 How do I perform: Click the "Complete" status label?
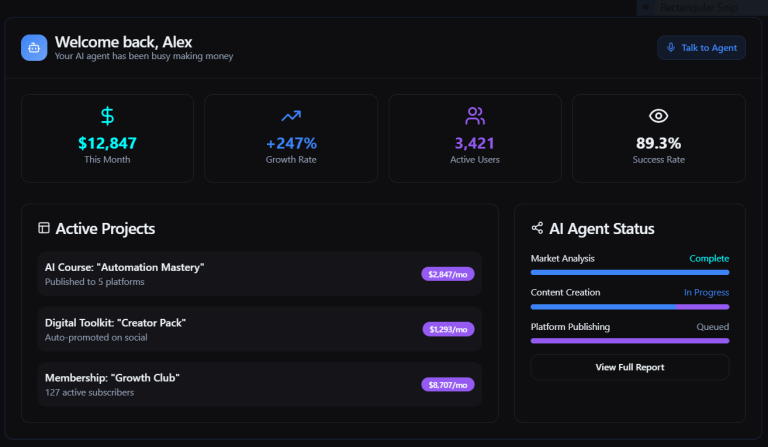709,259
